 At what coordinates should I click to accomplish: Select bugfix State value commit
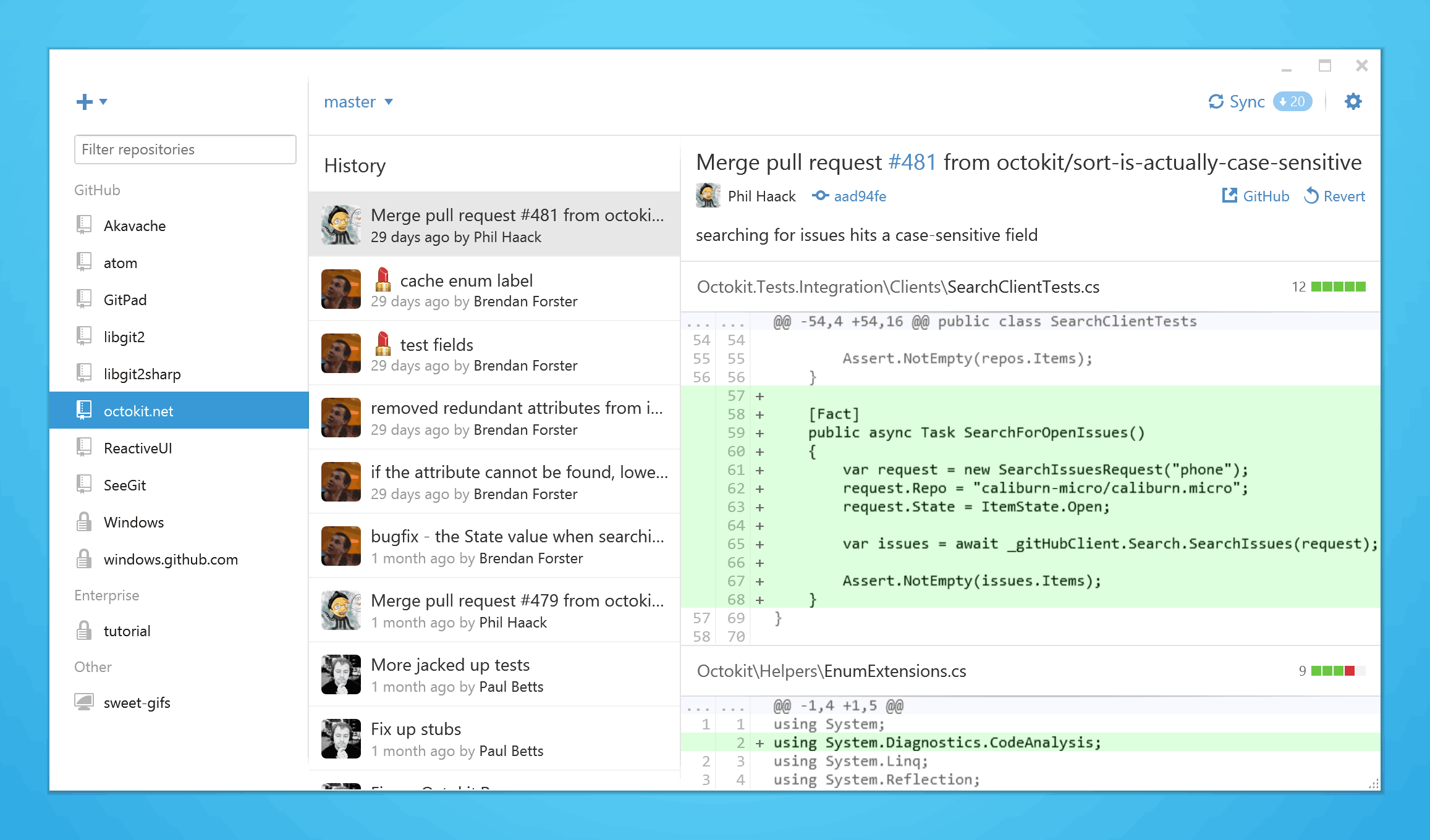494,546
